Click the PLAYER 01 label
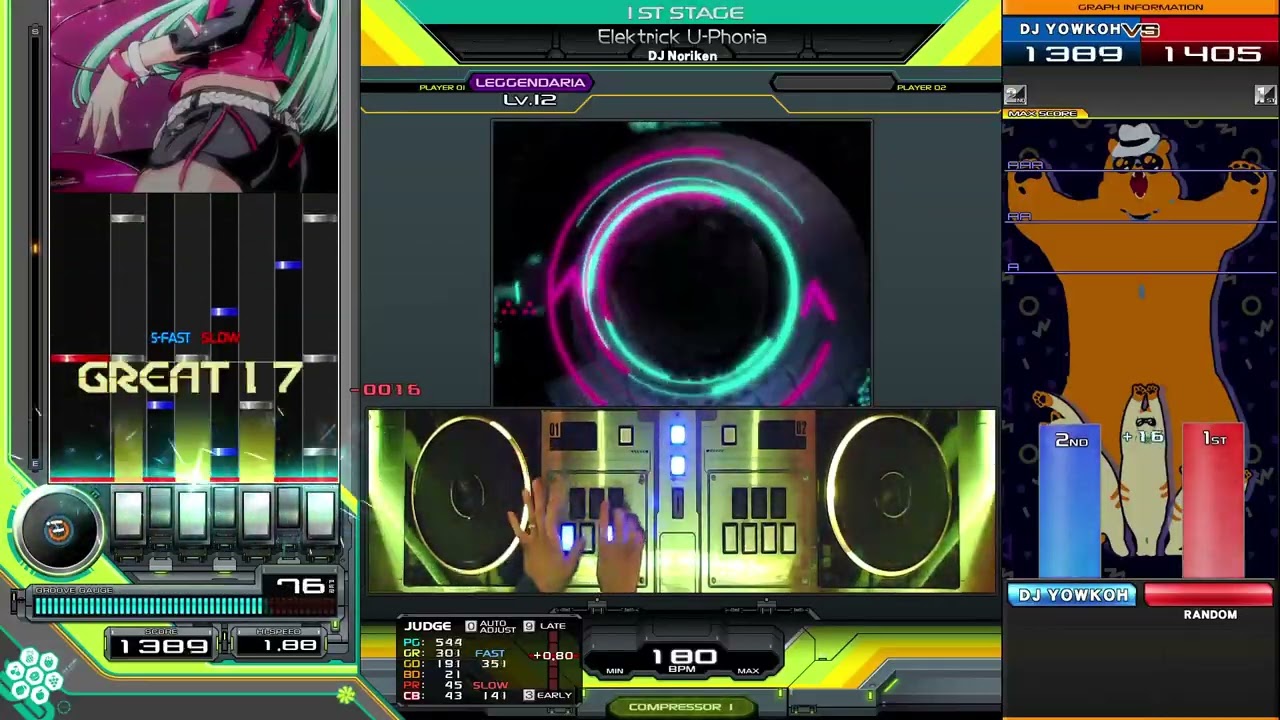 (x=442, y=88)
